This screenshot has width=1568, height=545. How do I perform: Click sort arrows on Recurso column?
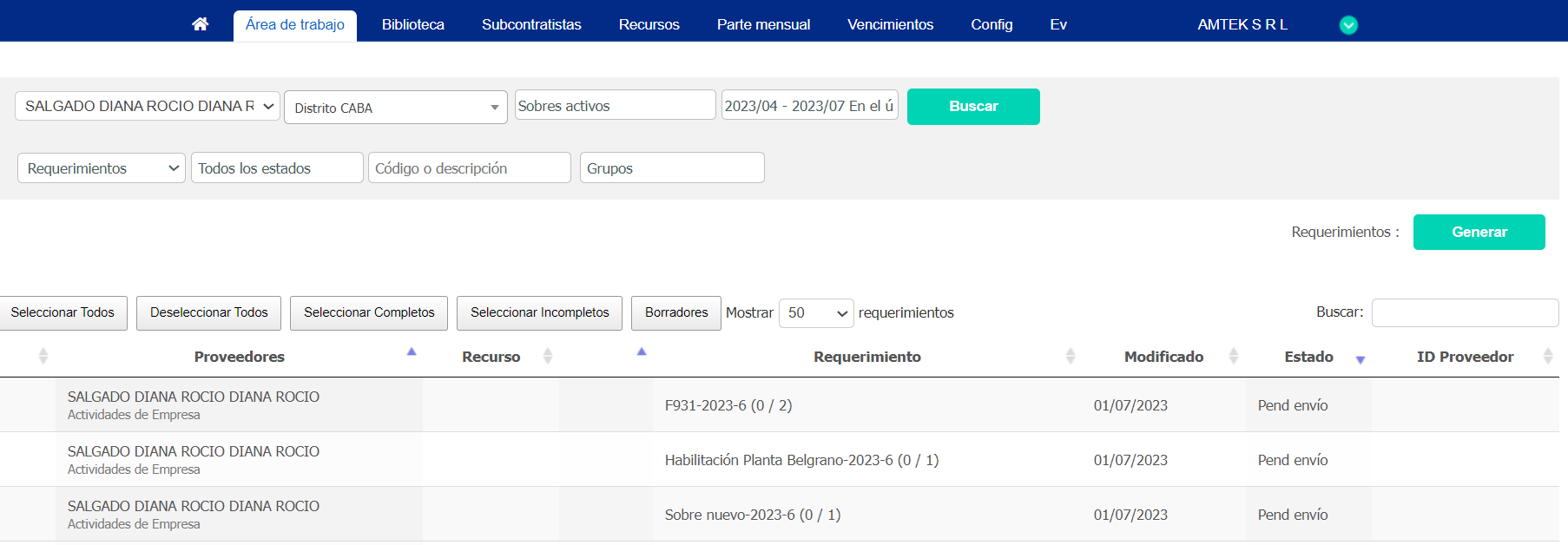(x=548, y=356)
